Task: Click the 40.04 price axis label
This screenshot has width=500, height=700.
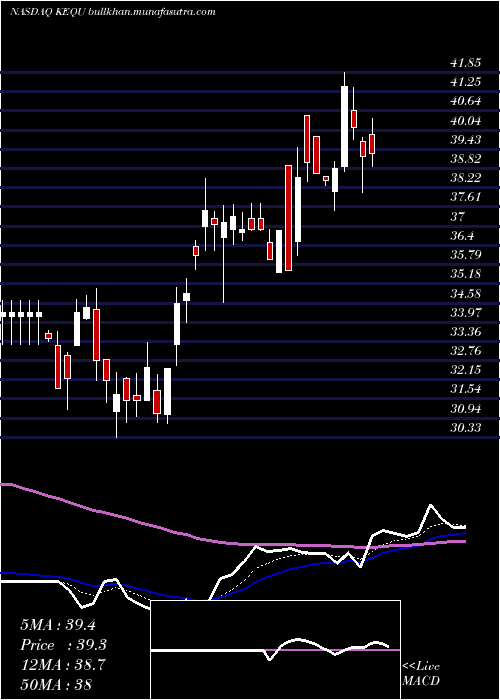Action: (466, 121)
